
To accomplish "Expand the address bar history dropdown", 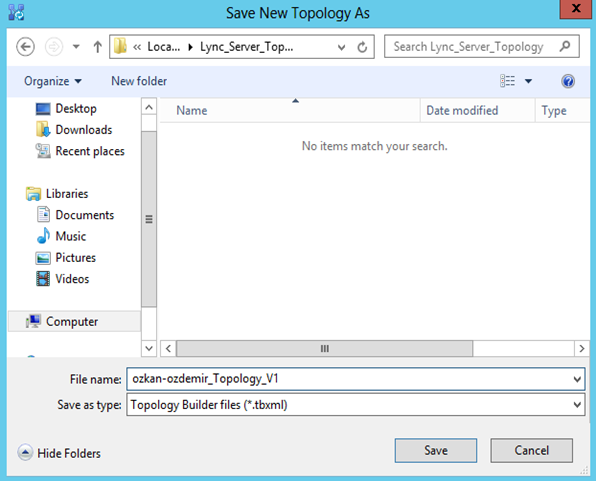I will click(x=341, y=47).
